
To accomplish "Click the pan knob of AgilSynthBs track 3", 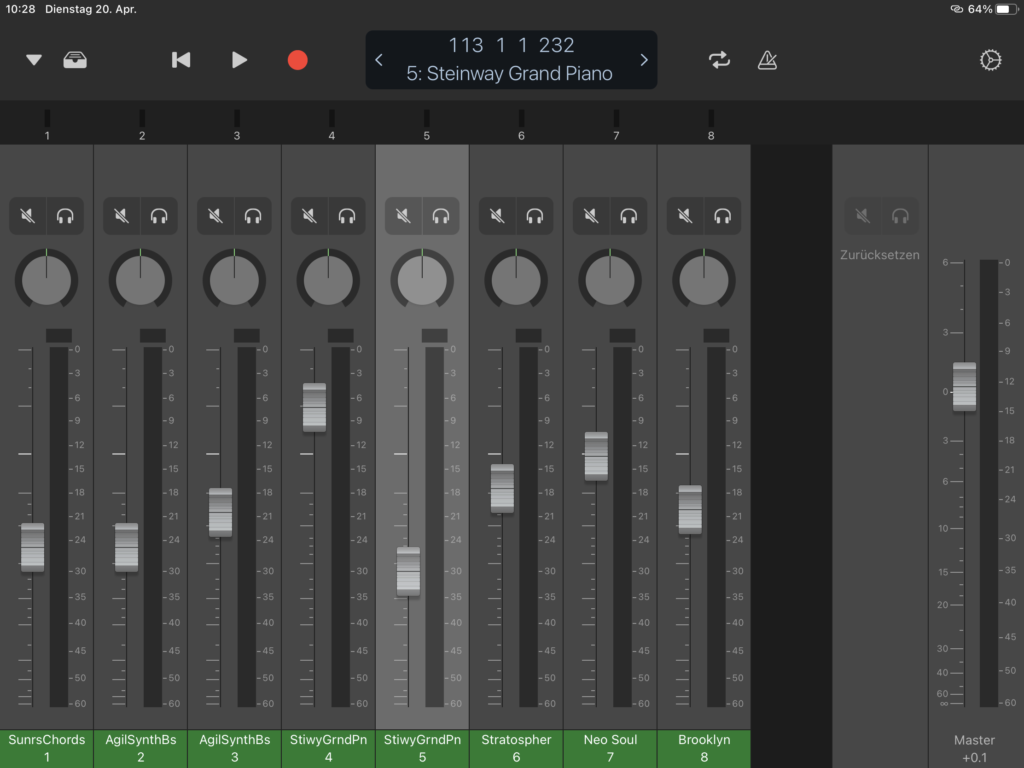I will (x=234, y=280).
